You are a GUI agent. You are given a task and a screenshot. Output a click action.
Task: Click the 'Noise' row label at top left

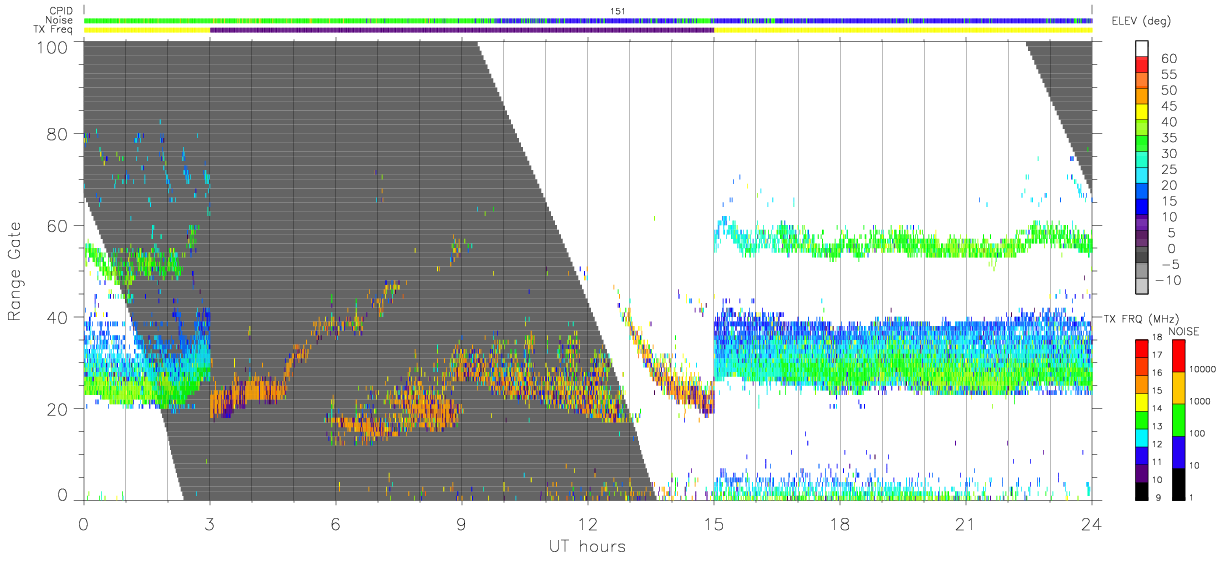point(60,20)
